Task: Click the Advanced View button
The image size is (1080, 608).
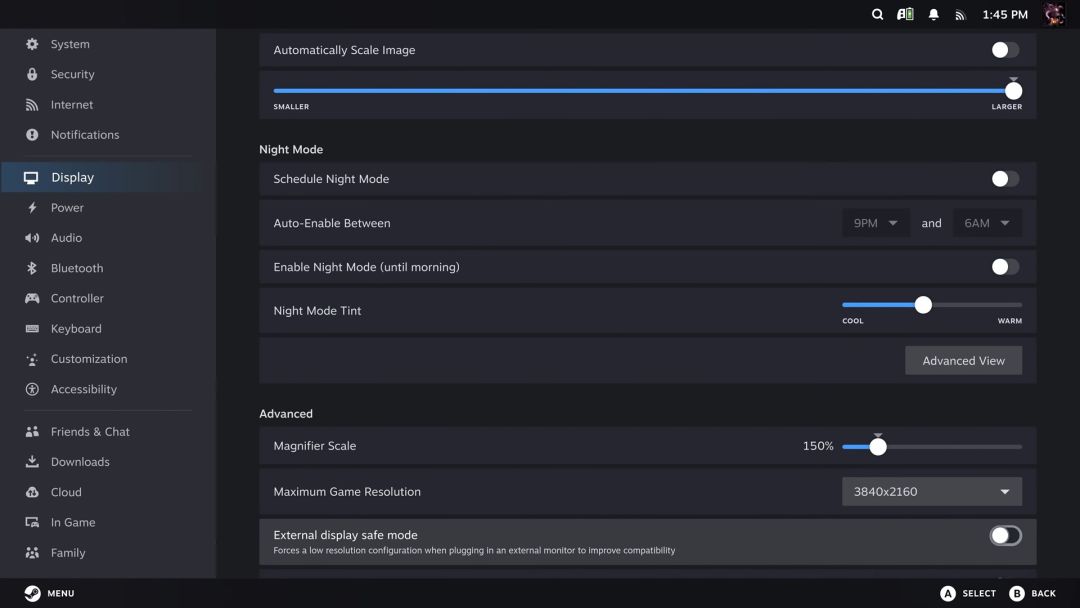Action: tap(963, 361)
